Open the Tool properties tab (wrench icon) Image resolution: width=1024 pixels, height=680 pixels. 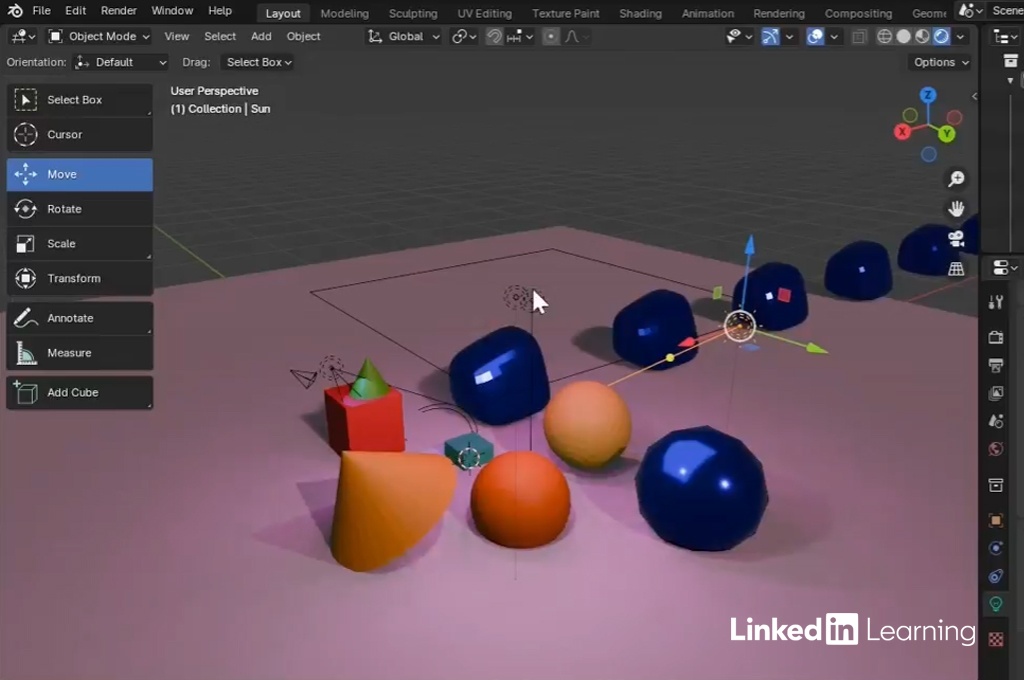tap(995, 302)
